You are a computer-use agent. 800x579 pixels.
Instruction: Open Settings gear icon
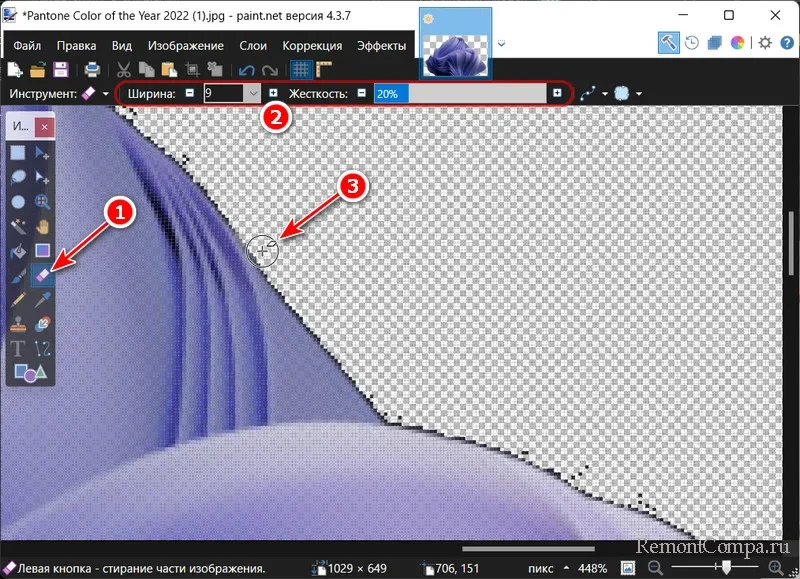tap(765, 43)
